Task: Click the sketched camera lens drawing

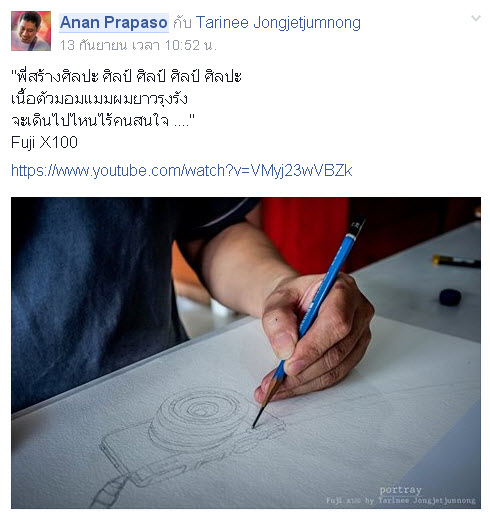Action: 200,413
